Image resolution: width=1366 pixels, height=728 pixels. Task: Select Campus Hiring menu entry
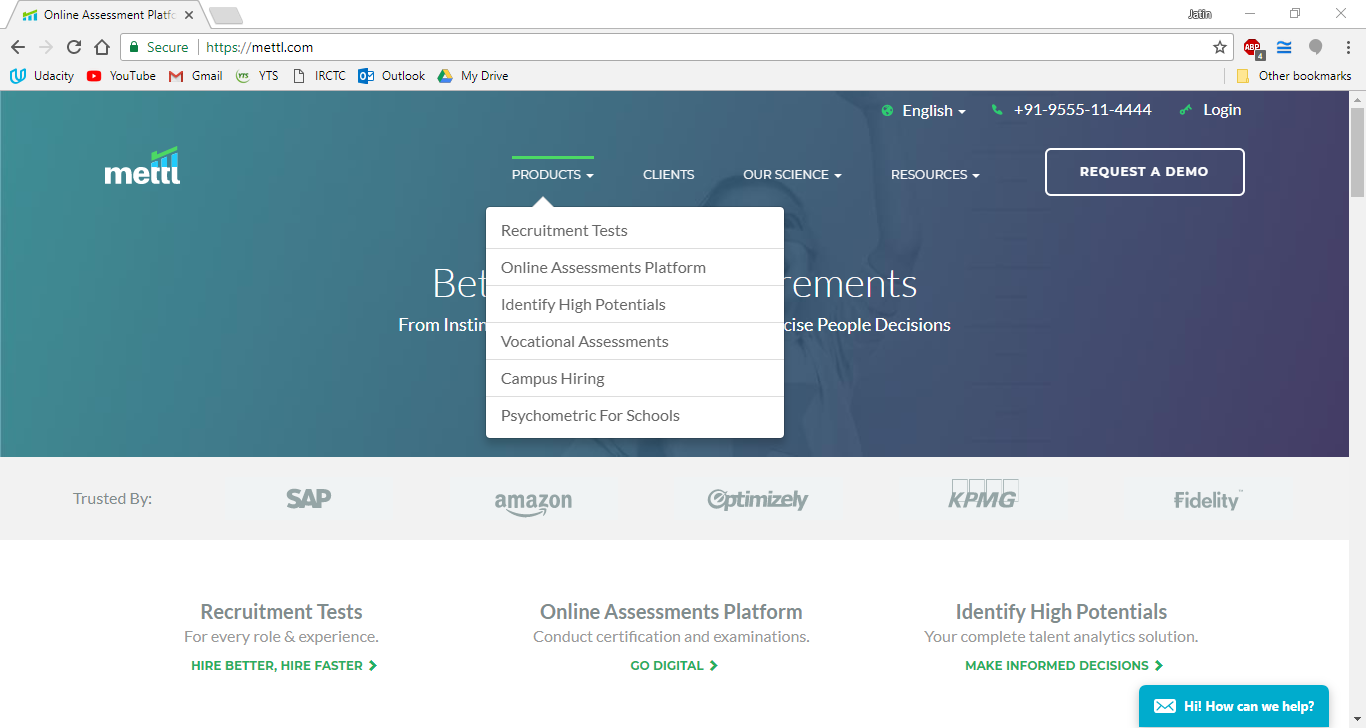635,378
